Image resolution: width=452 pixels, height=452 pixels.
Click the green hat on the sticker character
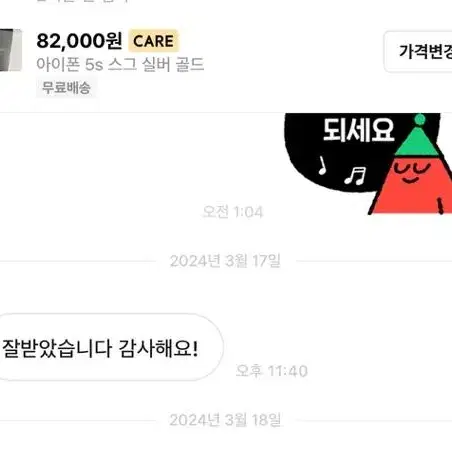[417, 140]
